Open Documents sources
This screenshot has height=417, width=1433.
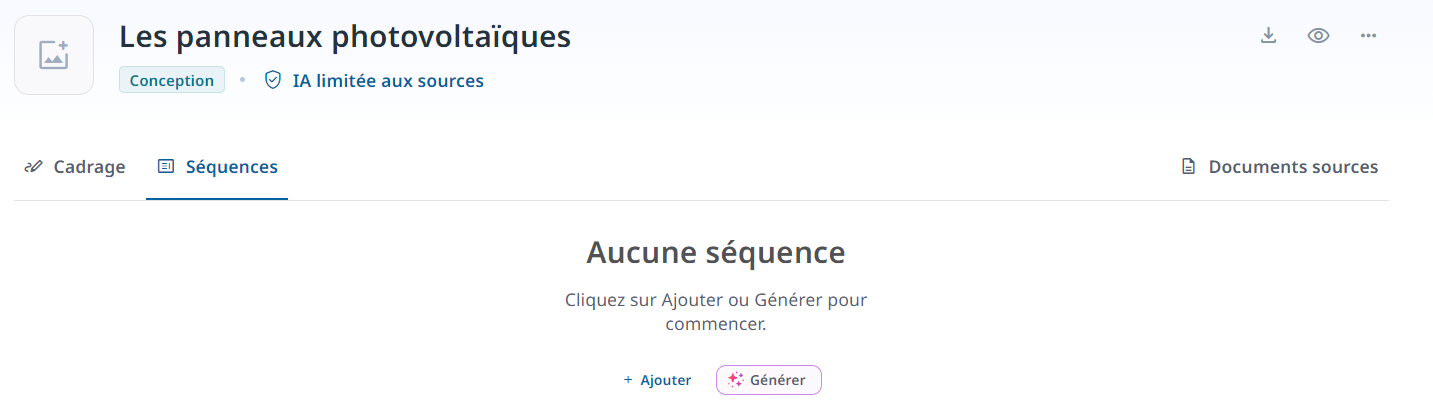coord(1280,167)
